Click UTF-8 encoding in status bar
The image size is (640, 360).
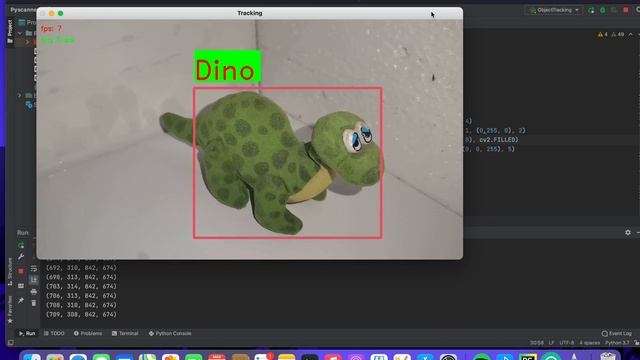tap(567, 343)
